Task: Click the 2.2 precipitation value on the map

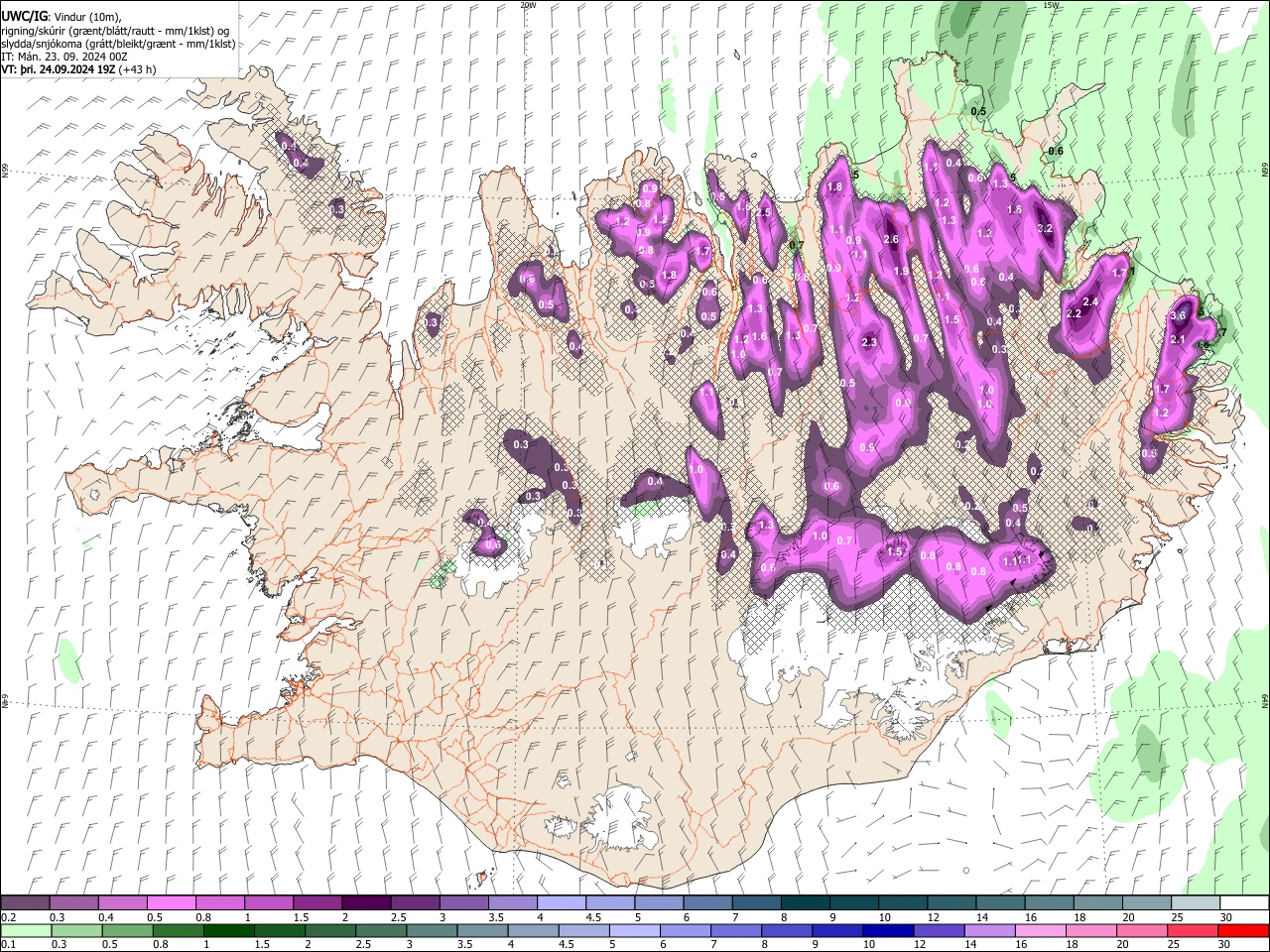Action: pyautogui.click(x=1074, y=313)
